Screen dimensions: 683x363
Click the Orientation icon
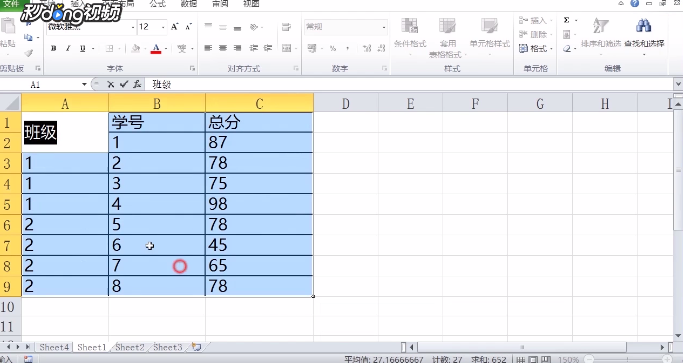[x=254, y=27]
